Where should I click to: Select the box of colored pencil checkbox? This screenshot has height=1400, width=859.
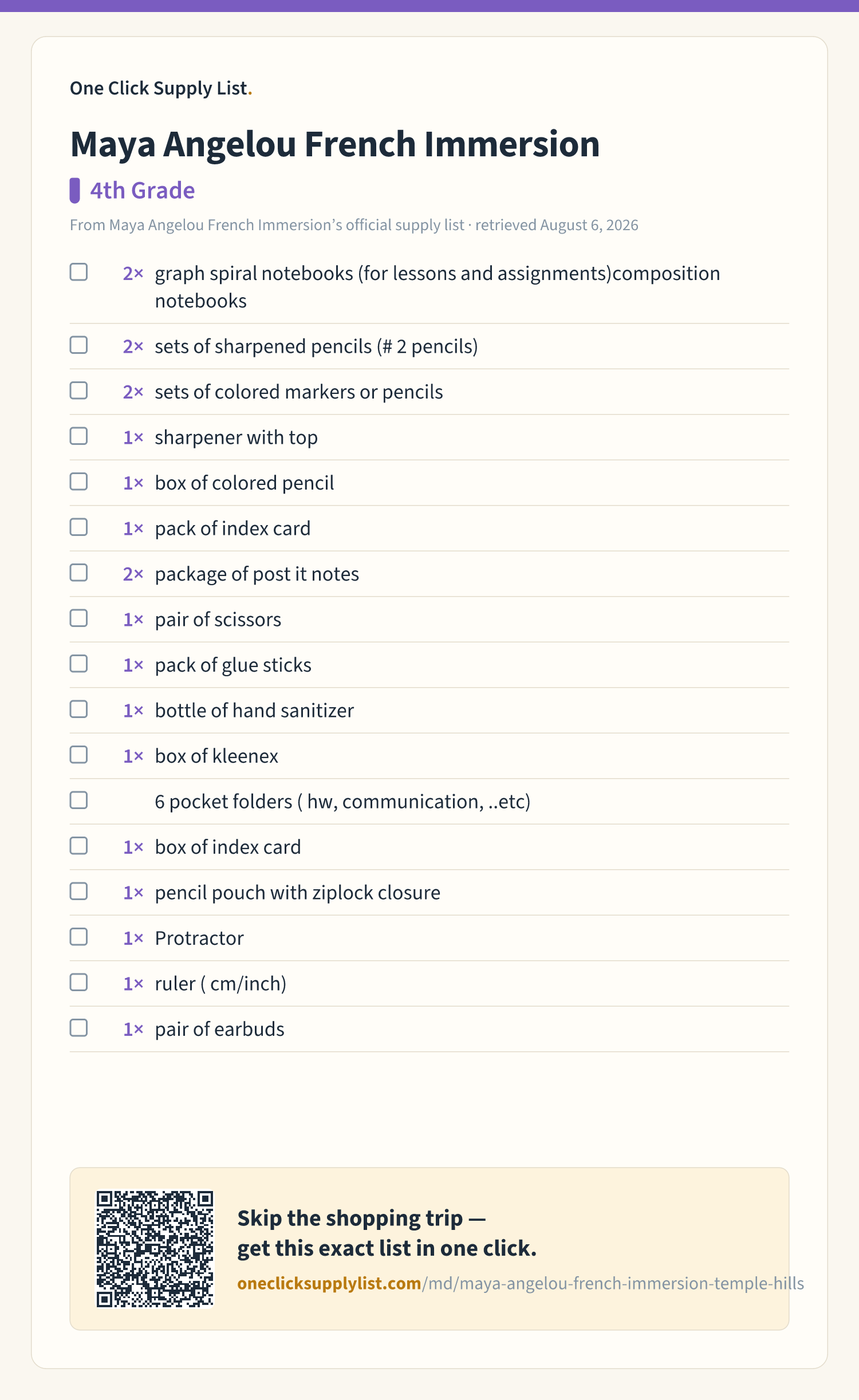click(78, 482)
